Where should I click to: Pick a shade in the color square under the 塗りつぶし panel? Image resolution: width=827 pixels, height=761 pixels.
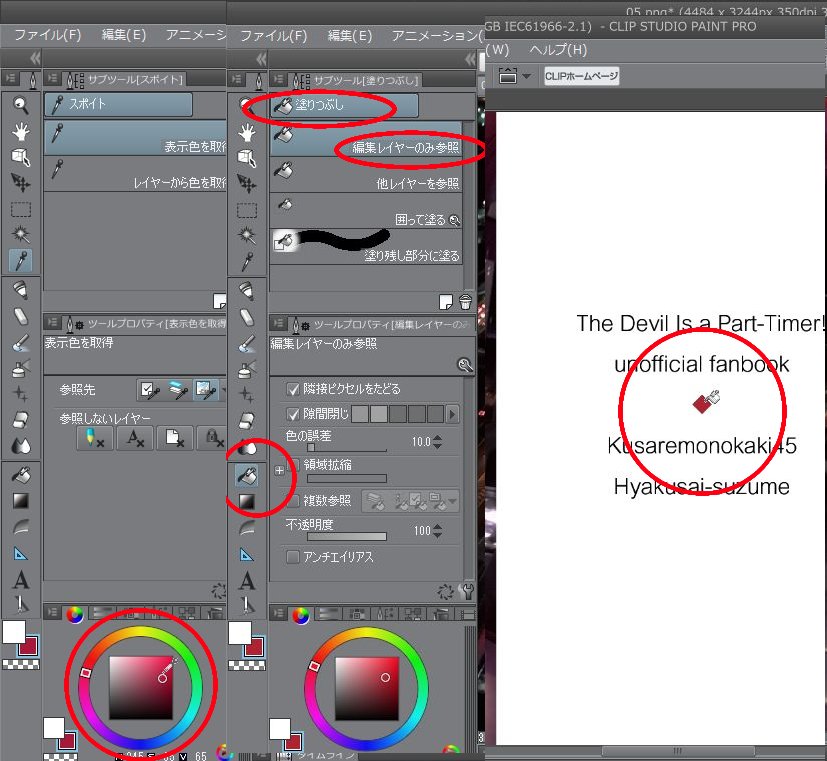[367, 688]
